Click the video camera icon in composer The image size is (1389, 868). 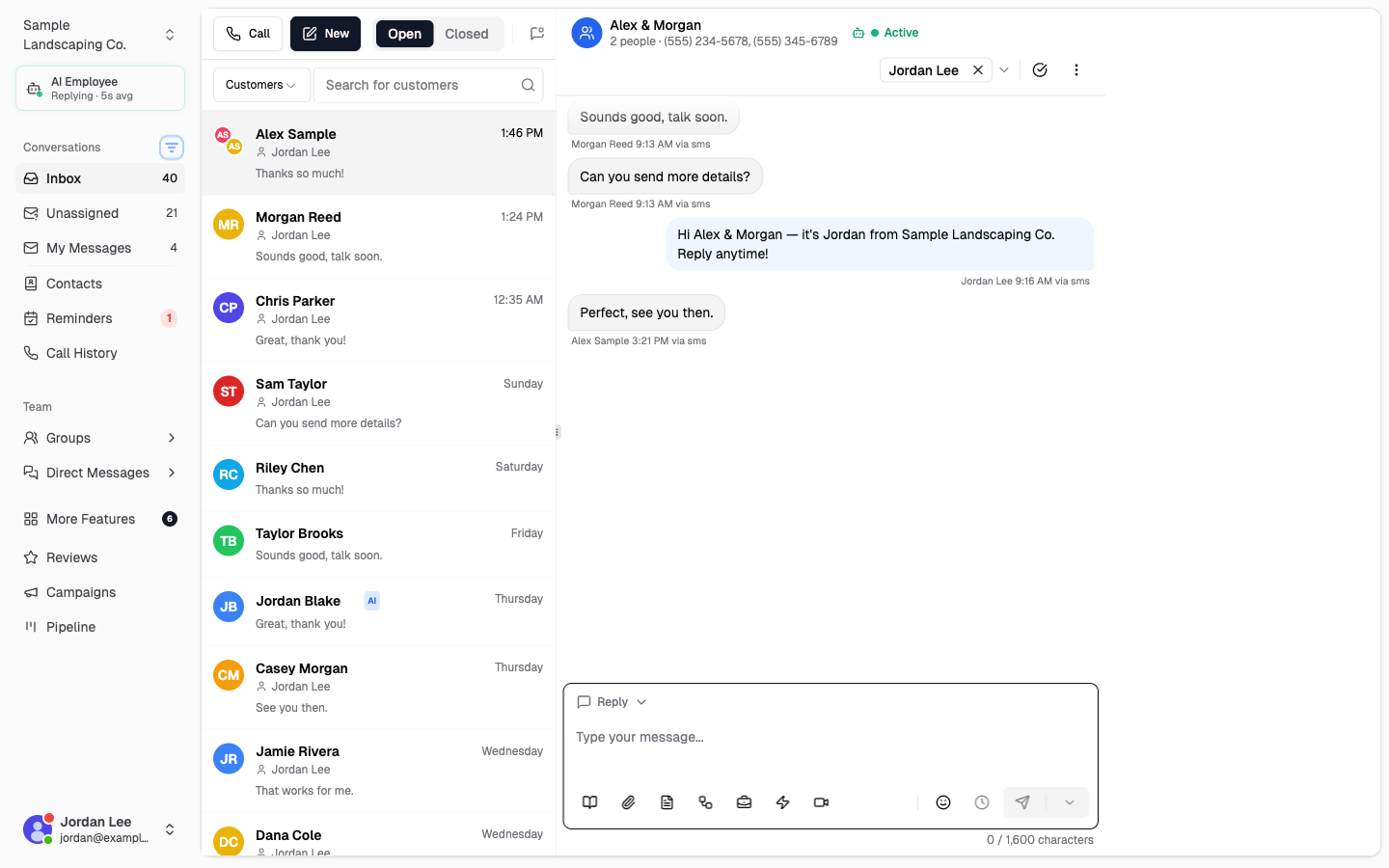(x=822, y=802)
